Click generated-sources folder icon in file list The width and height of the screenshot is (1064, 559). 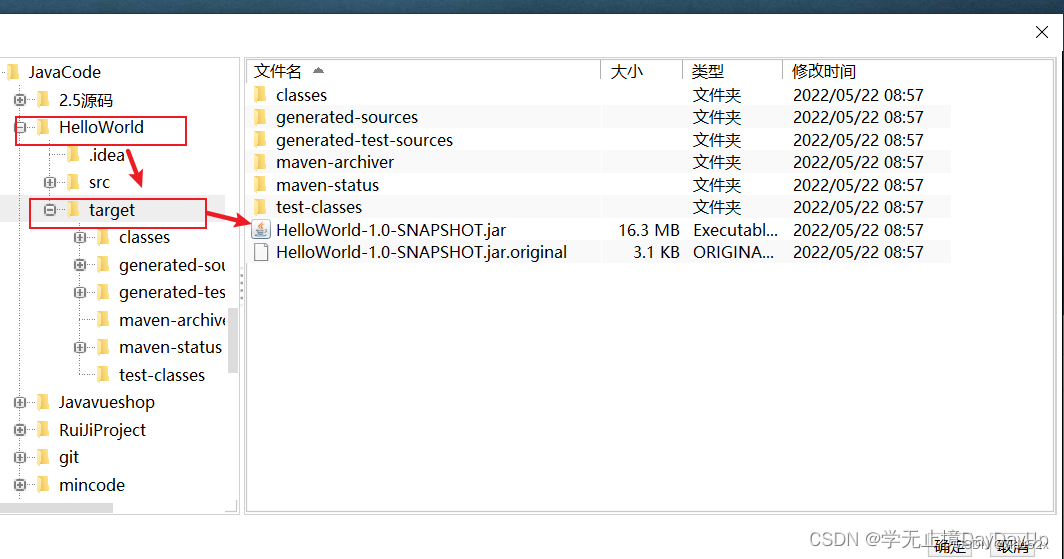pos(261,117)
